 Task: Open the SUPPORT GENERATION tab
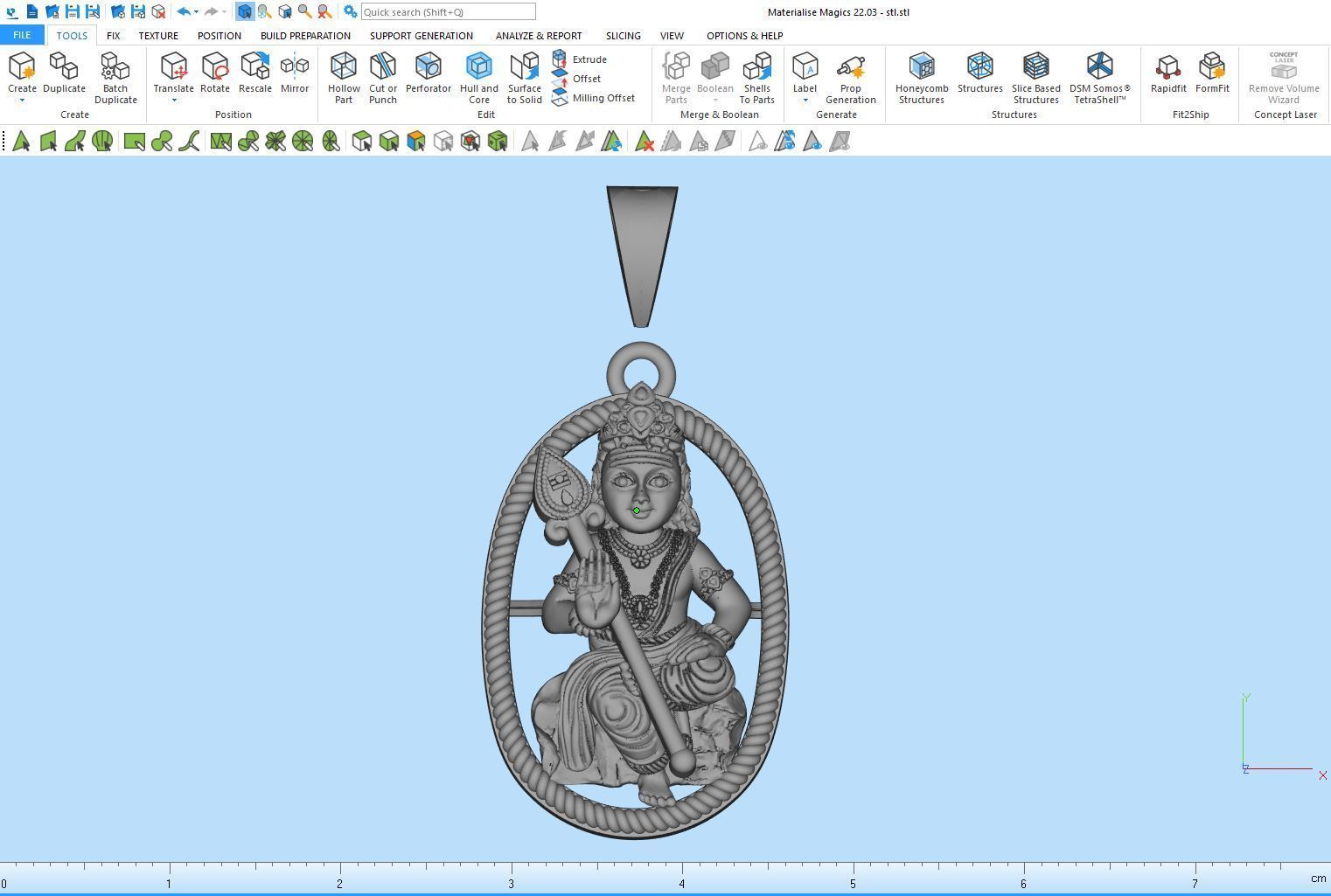[422, 36]
